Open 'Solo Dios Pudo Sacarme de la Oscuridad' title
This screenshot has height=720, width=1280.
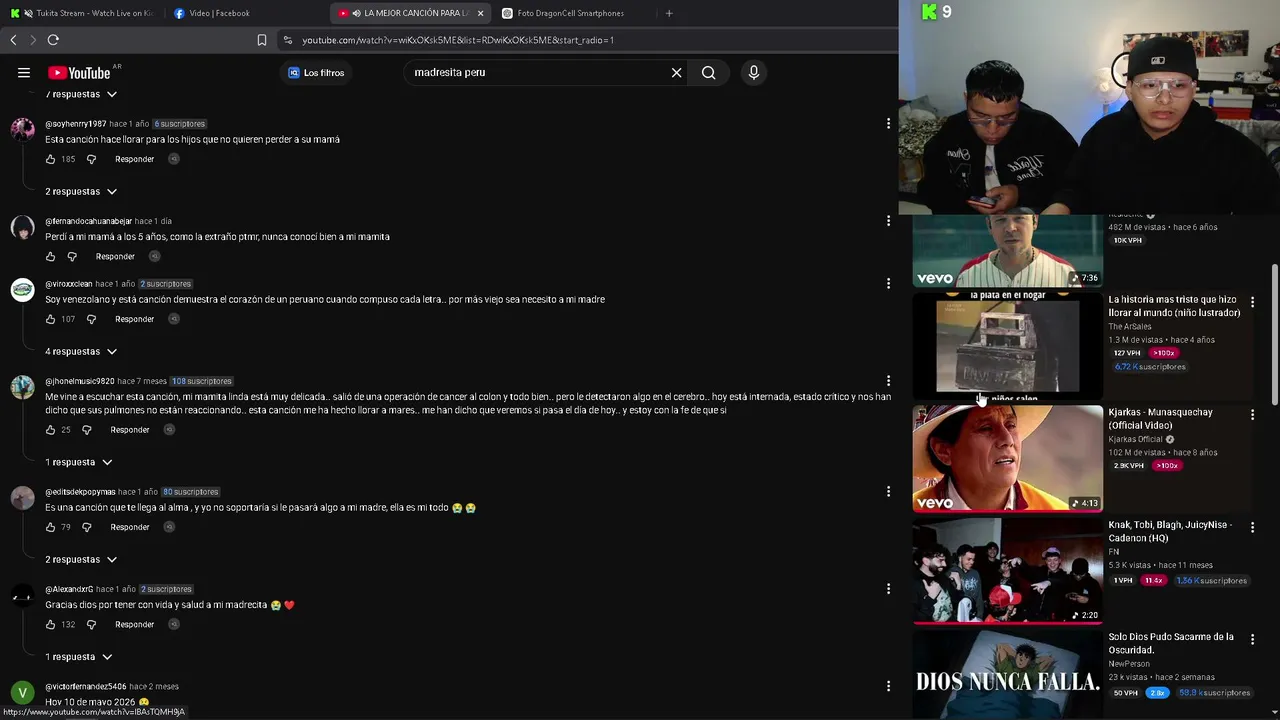1171,643
